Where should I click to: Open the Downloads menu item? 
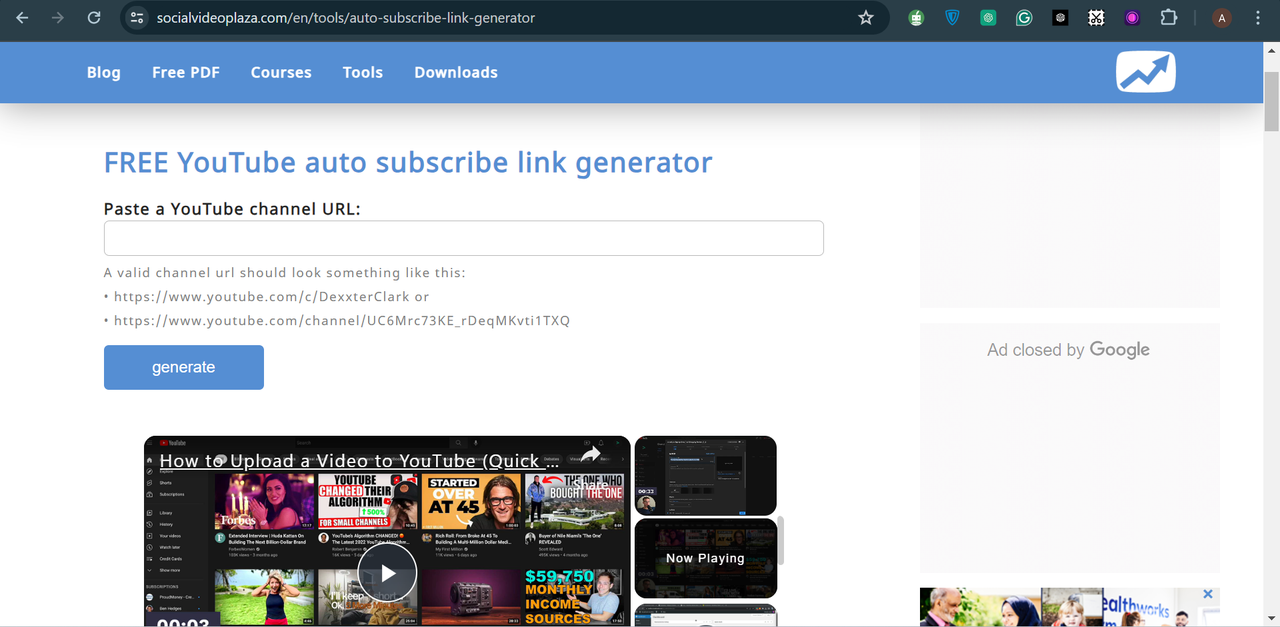[456, 72]
